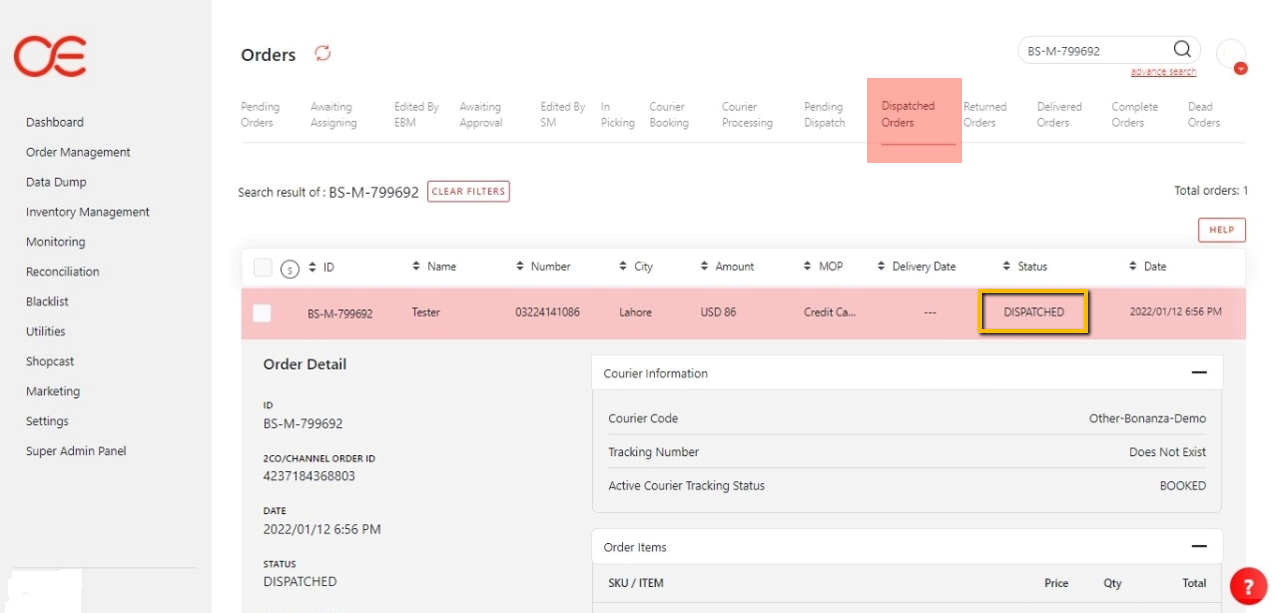Sort orders by ID column arrows
Viewport: 1273px width, 613px height.
pyautogui.click(x=313, y=267)
